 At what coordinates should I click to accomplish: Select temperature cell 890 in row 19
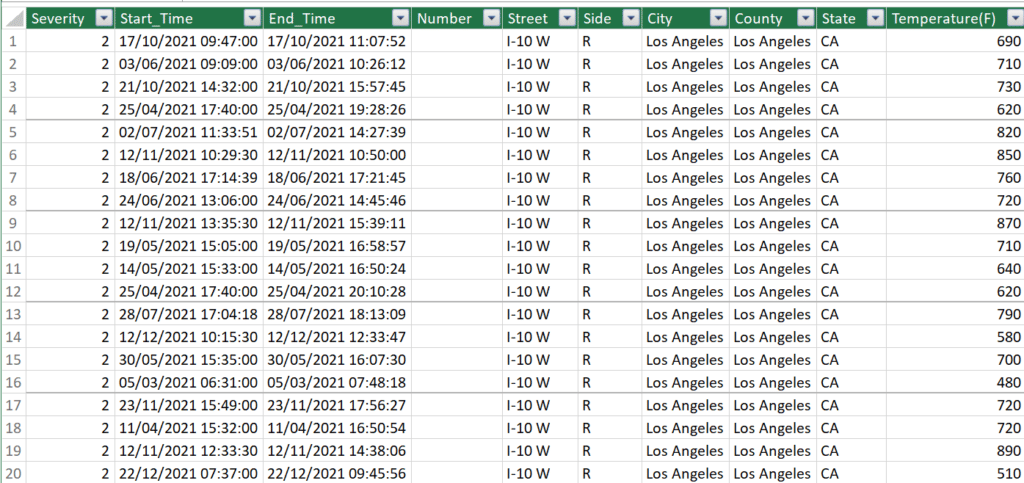pyautogui.click(x=955, y=450)
